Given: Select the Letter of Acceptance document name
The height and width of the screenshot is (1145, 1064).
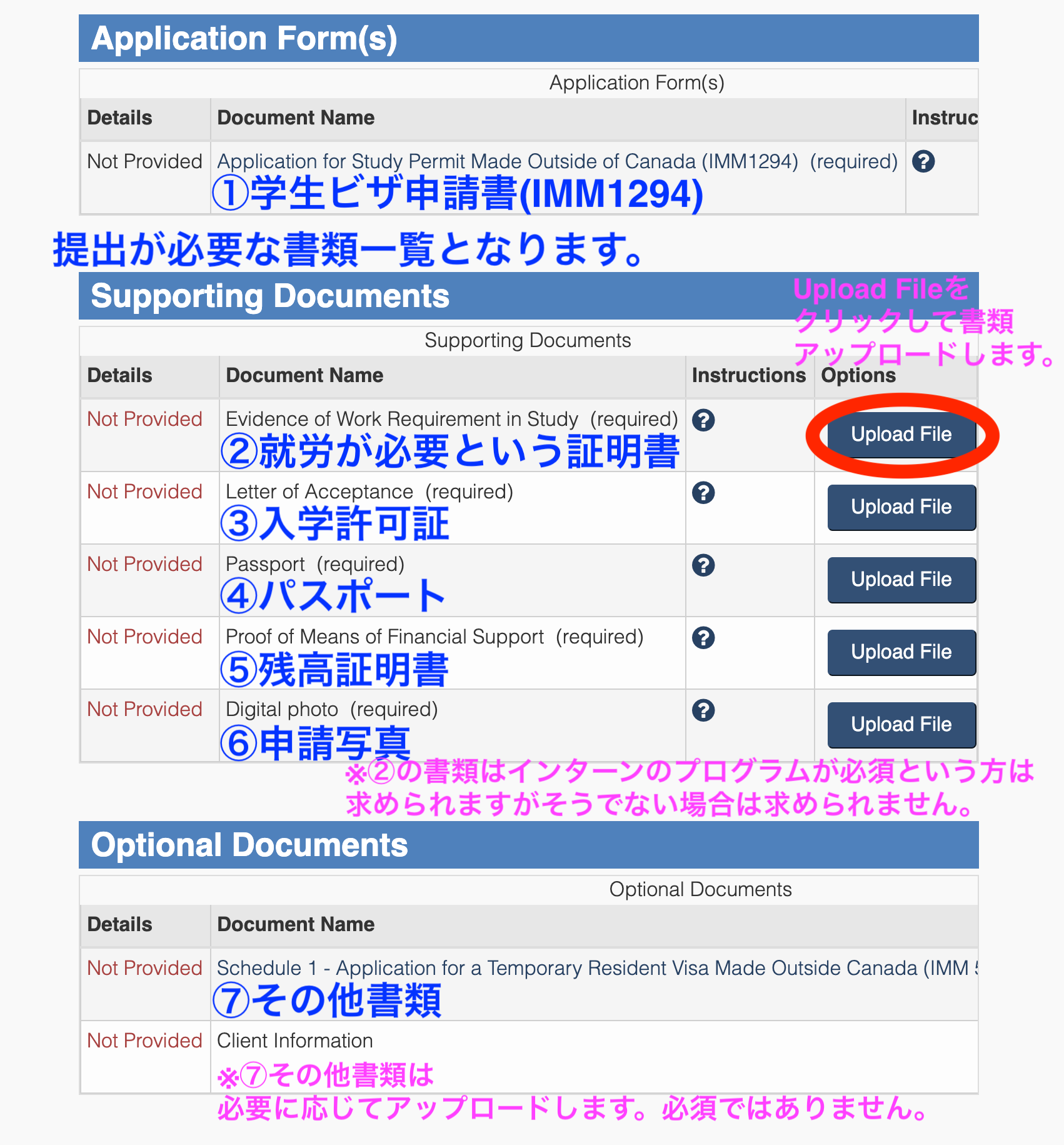Looking at the screenshot, I should (x=319, y=492).
